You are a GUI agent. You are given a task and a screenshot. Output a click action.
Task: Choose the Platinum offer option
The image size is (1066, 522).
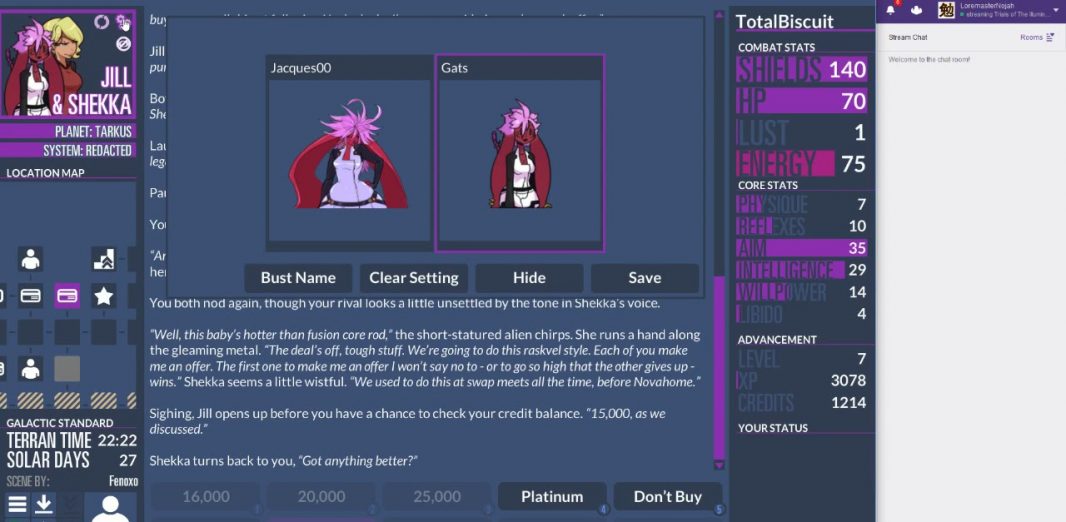[552, 497]
